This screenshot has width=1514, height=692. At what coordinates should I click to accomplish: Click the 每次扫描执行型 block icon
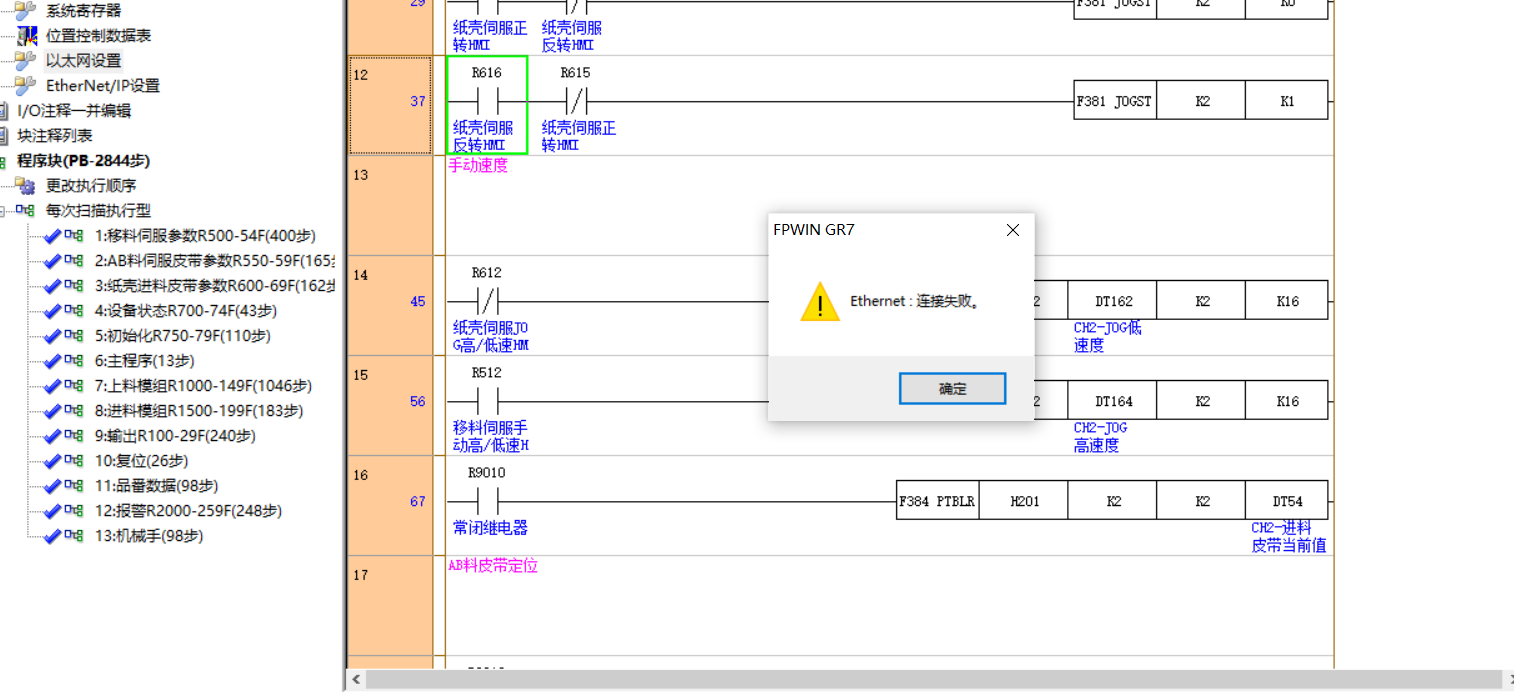[x=26, y=210]
